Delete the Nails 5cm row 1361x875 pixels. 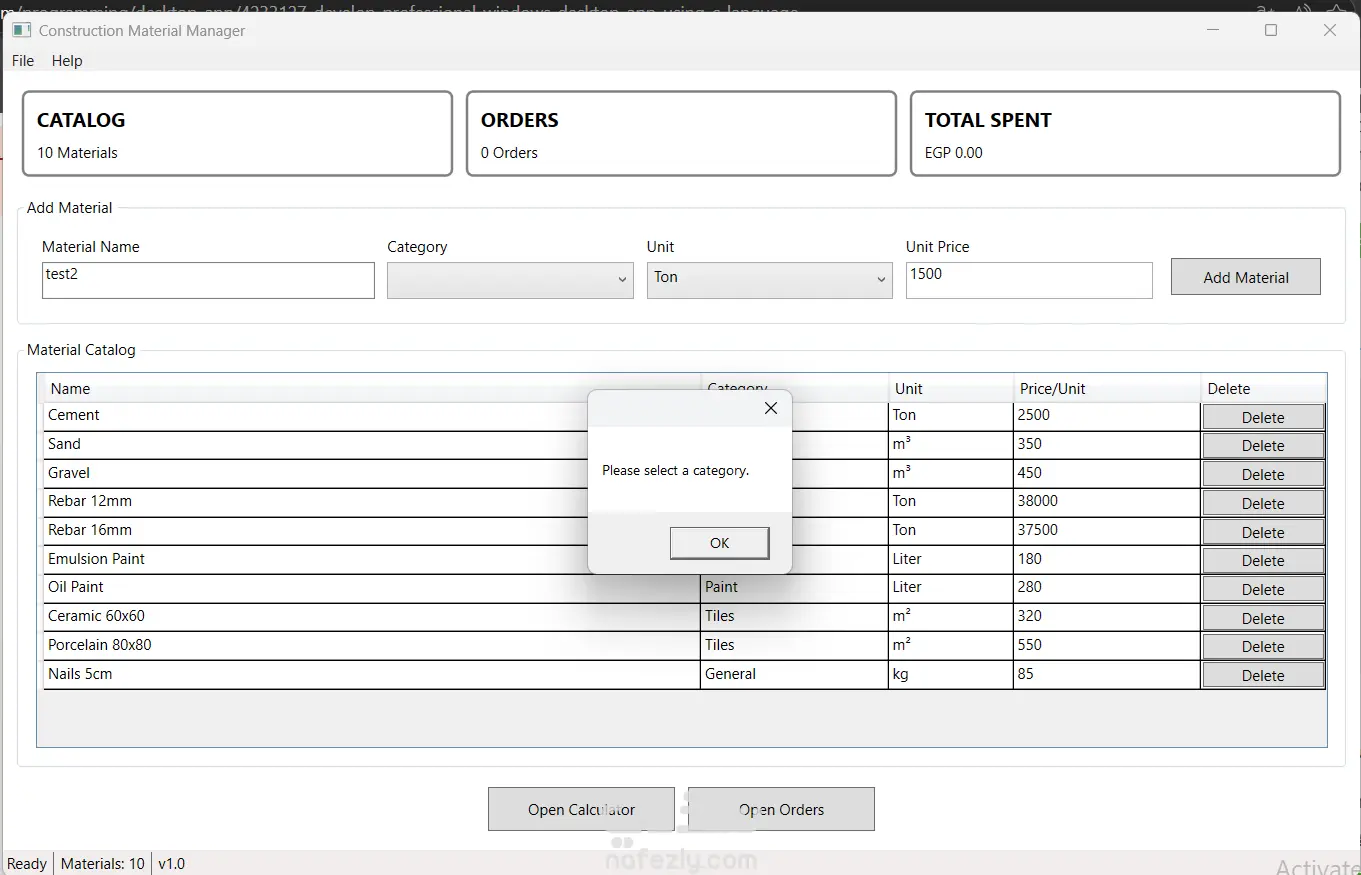pos(1263,675)
